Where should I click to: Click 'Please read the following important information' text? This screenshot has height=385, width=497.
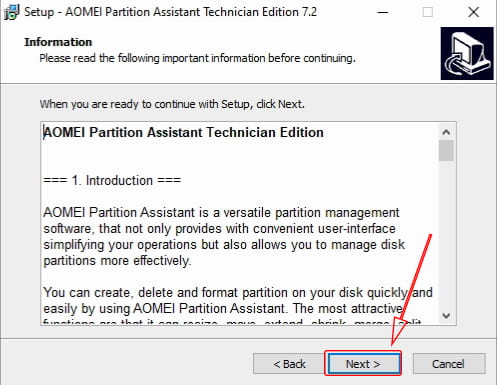click(197, 58)
